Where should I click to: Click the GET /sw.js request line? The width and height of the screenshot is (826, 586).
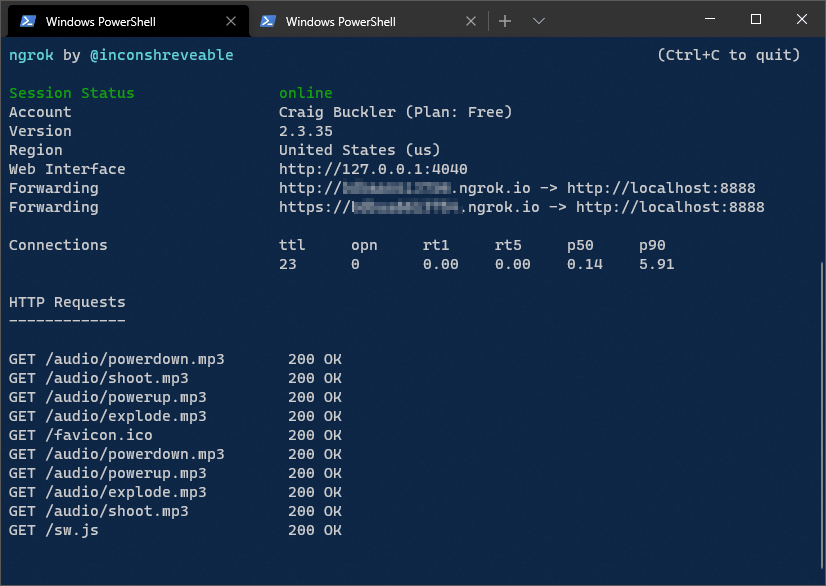pyautogui.click(x=54, y=530)
